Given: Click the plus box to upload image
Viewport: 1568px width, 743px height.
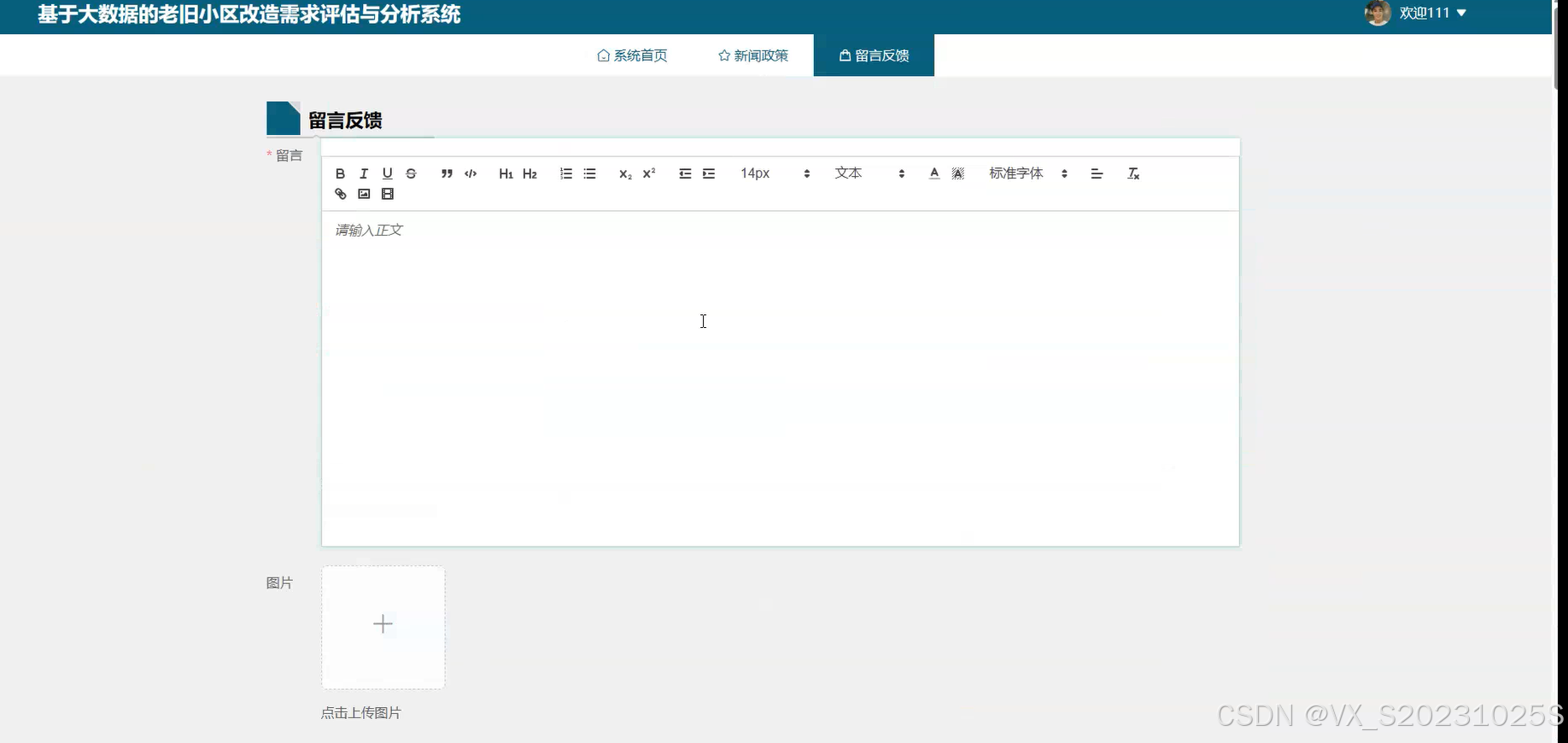Looking at the screenshot, I should click(383, 627).
